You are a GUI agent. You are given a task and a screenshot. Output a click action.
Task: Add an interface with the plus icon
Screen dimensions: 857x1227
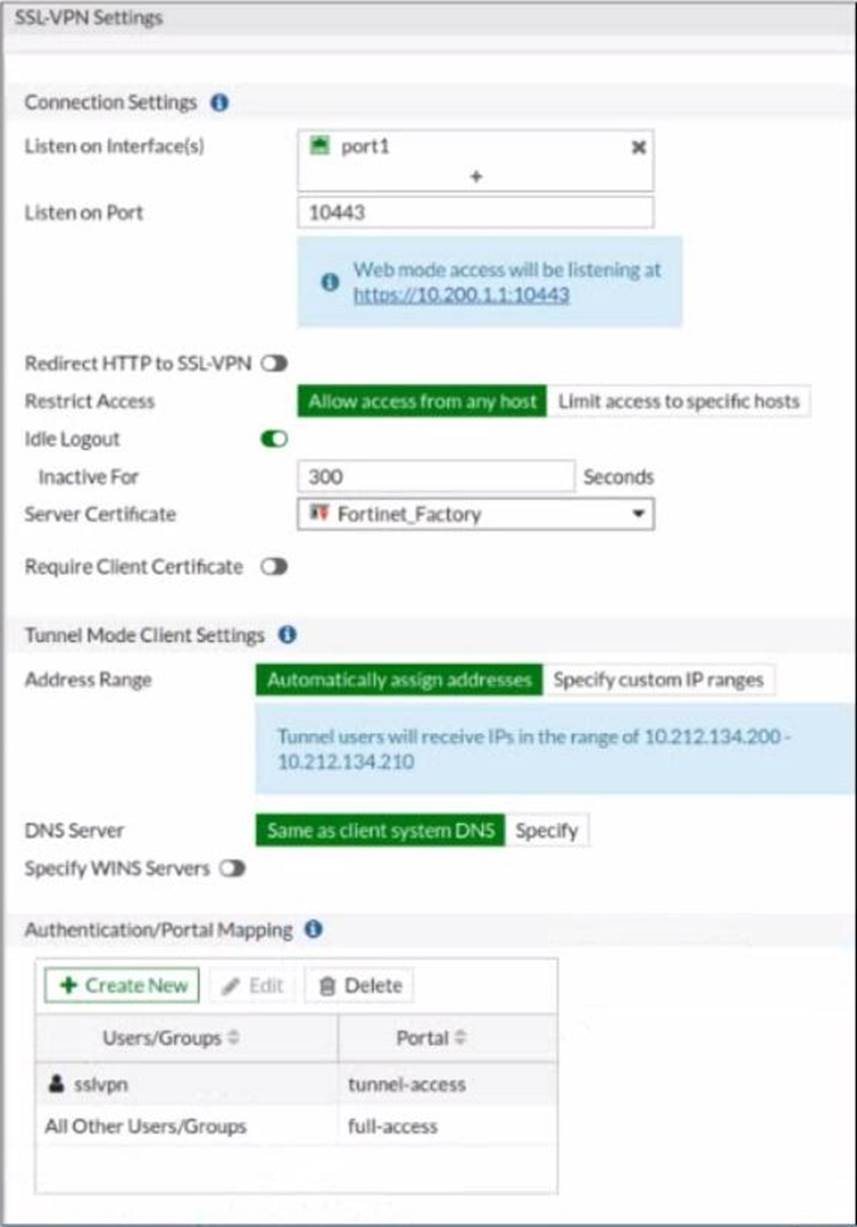tap(476, 176)
